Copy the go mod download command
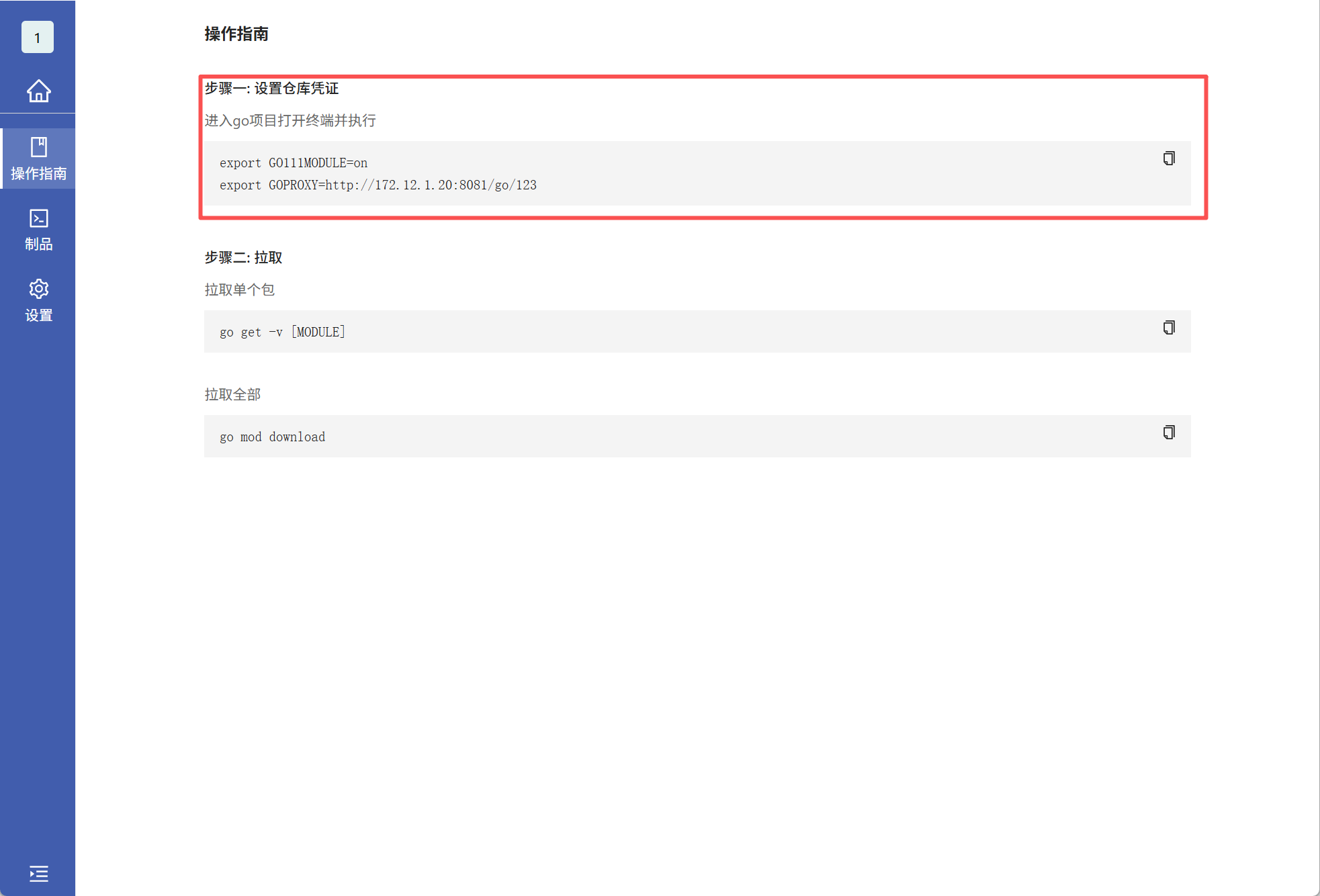 [1169, 433]
